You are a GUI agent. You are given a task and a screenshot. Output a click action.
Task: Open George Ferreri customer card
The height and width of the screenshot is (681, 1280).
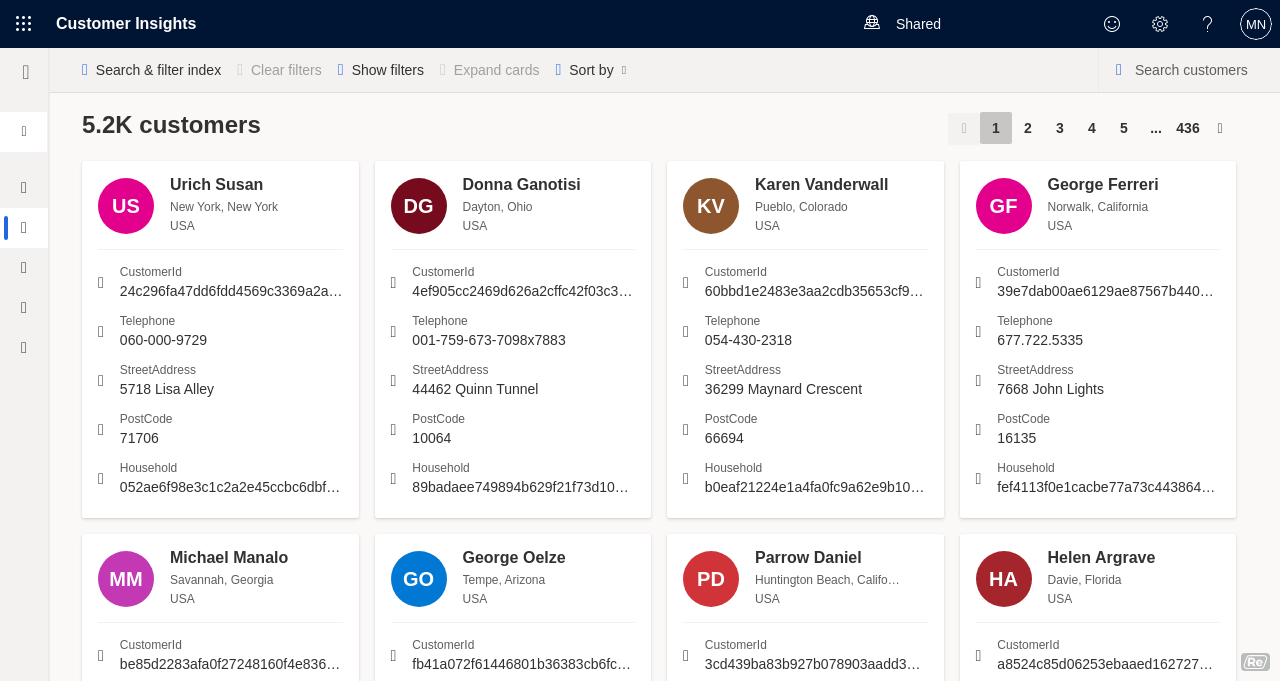1102,185
